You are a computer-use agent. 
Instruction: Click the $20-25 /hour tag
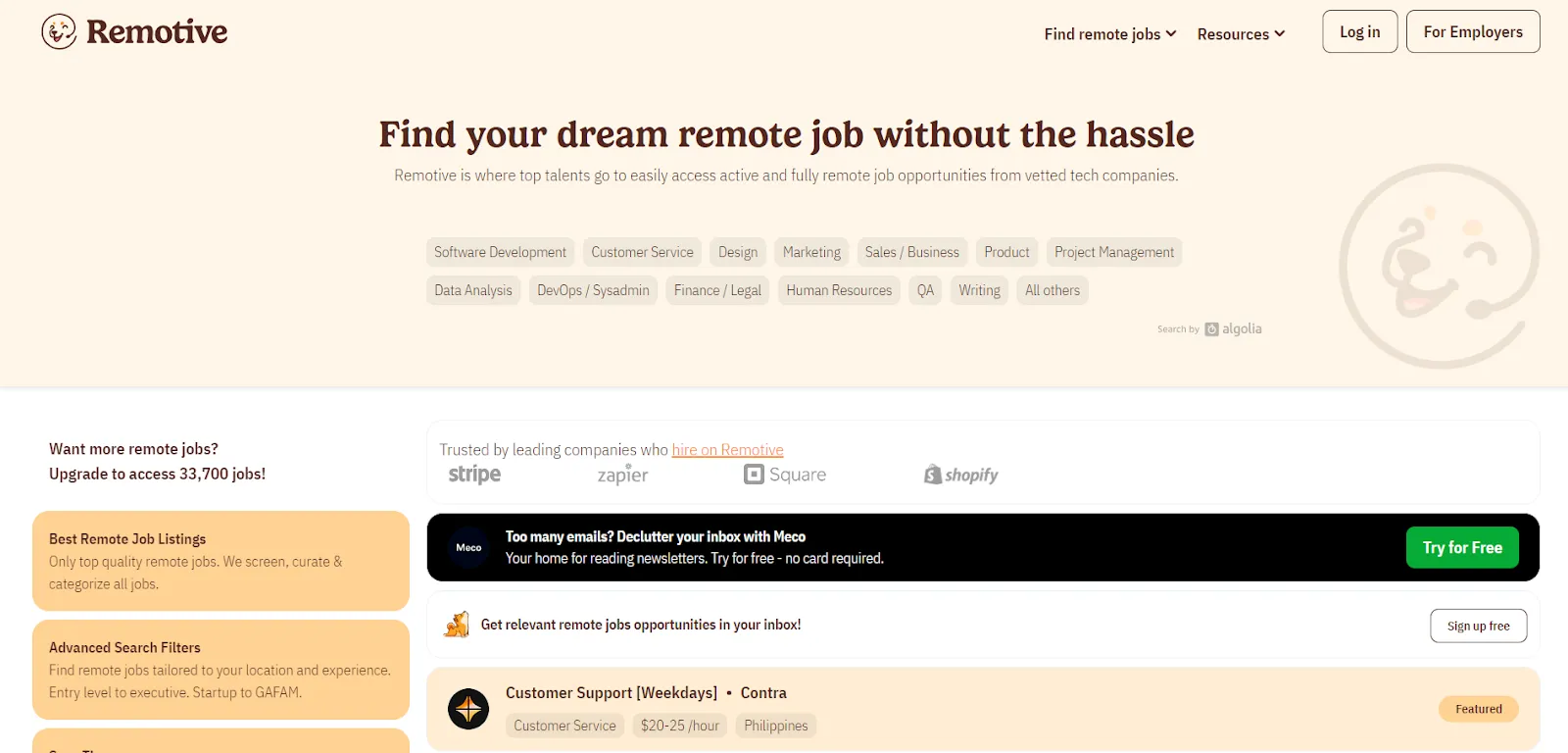pos(680,726)
